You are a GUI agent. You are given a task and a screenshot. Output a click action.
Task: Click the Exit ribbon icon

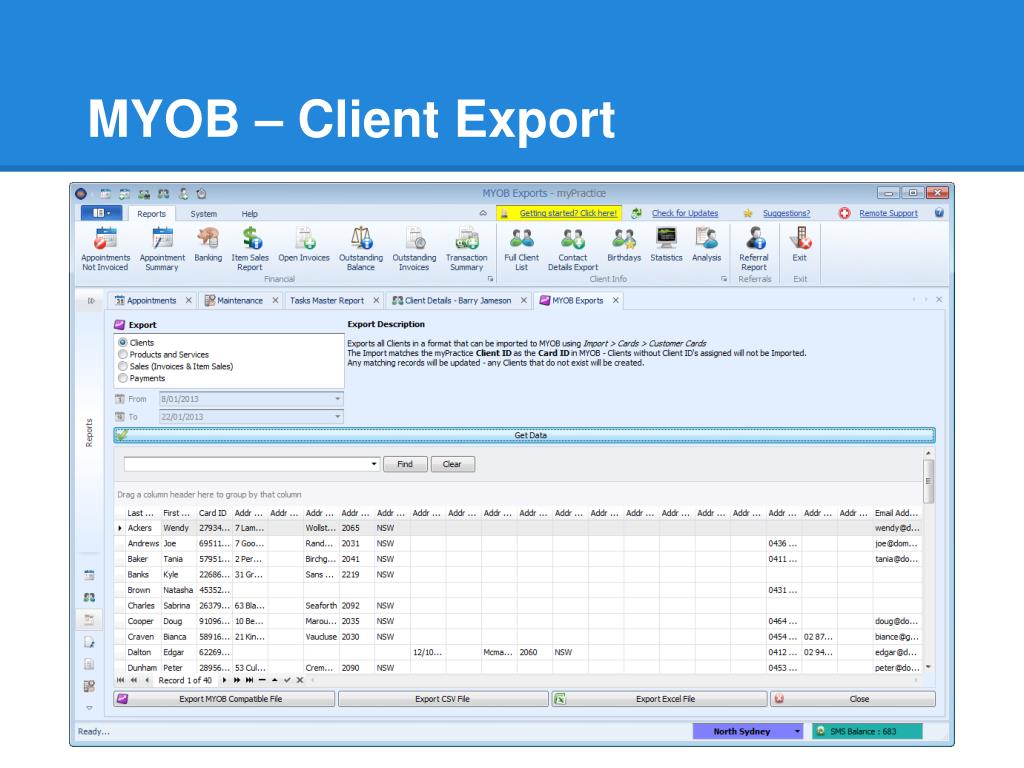[800, 245]
